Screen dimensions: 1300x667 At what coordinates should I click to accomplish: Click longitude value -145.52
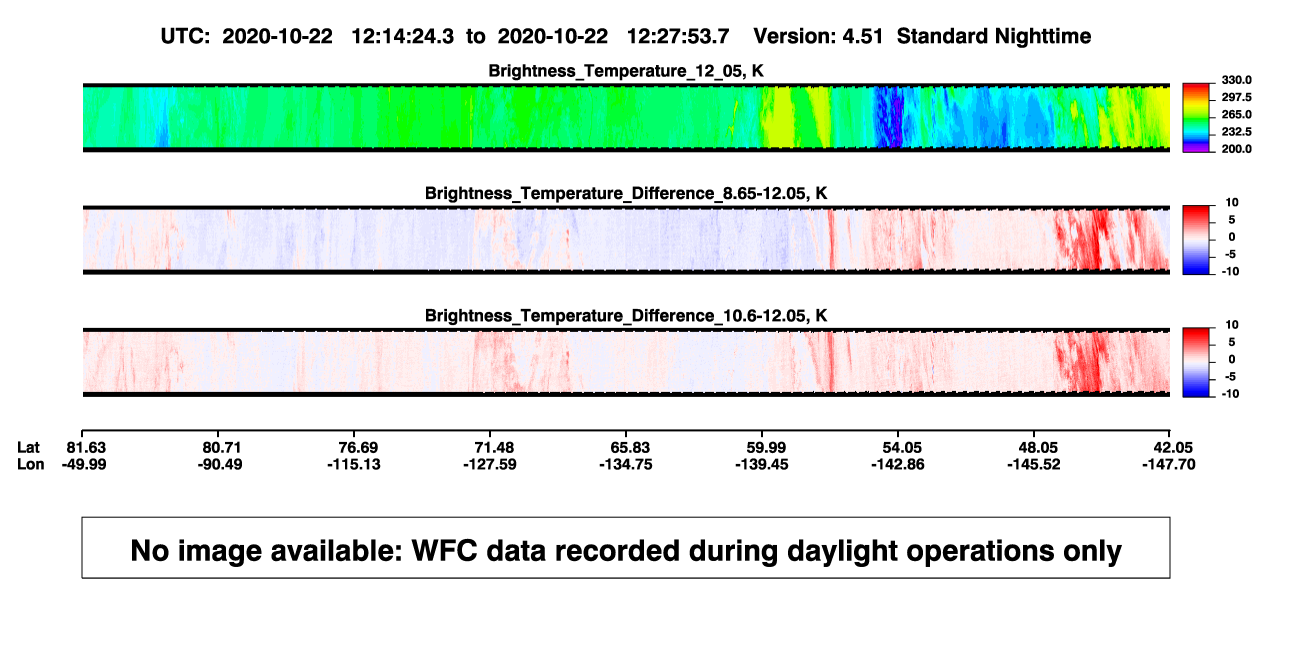pos(1034,463)
